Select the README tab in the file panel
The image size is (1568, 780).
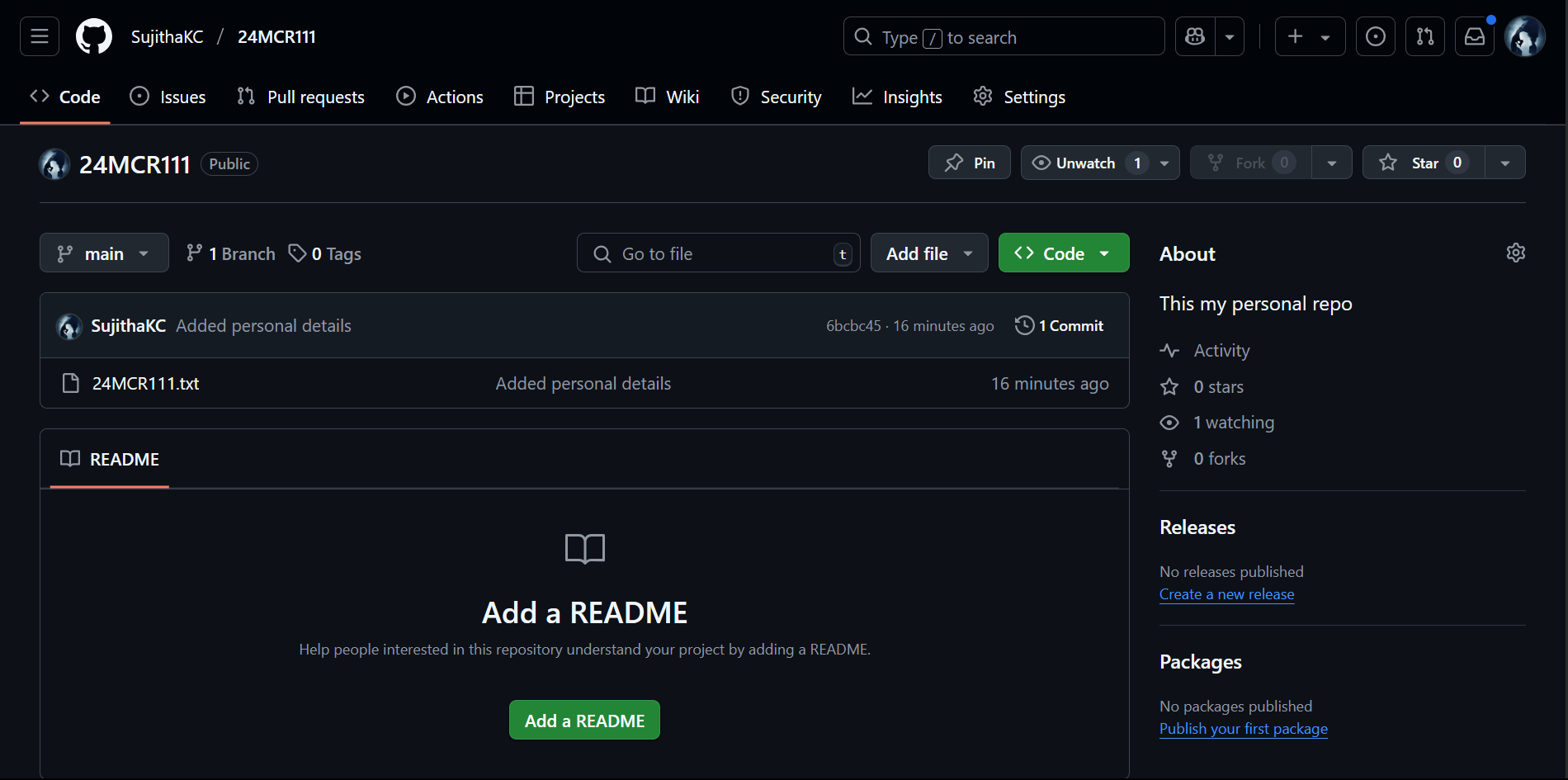pyautogui.click(x=110, y=459)
